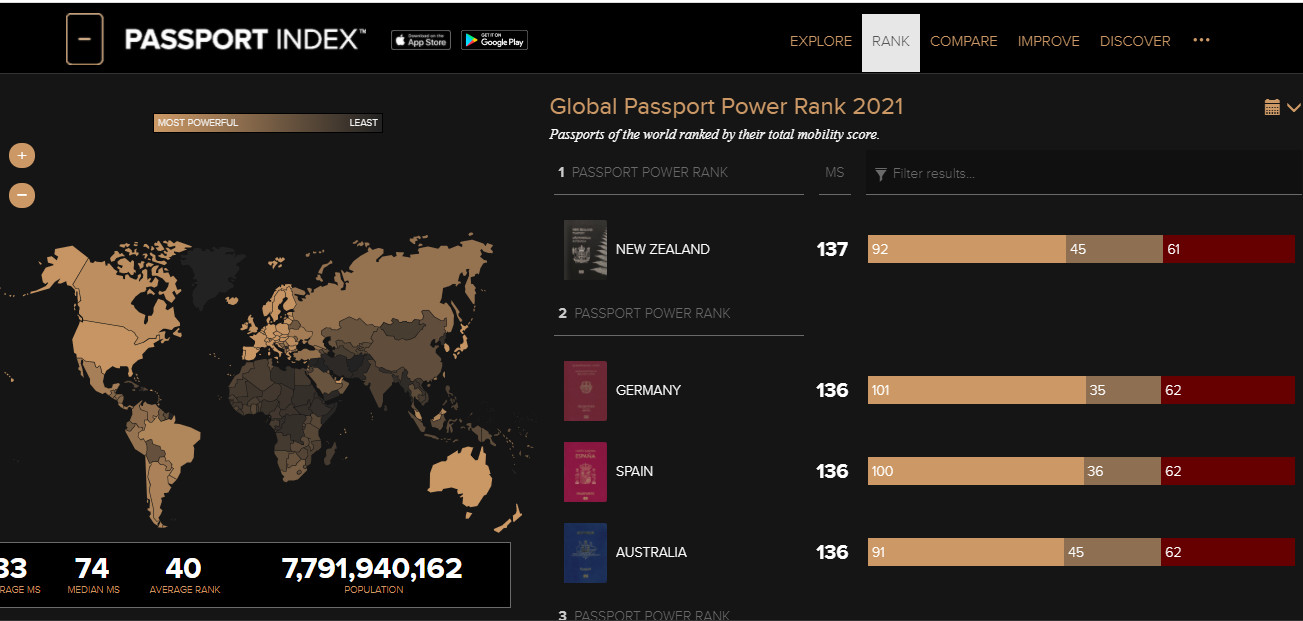
Task: Zoom out of the world map
Action: (x=22, y=195)
